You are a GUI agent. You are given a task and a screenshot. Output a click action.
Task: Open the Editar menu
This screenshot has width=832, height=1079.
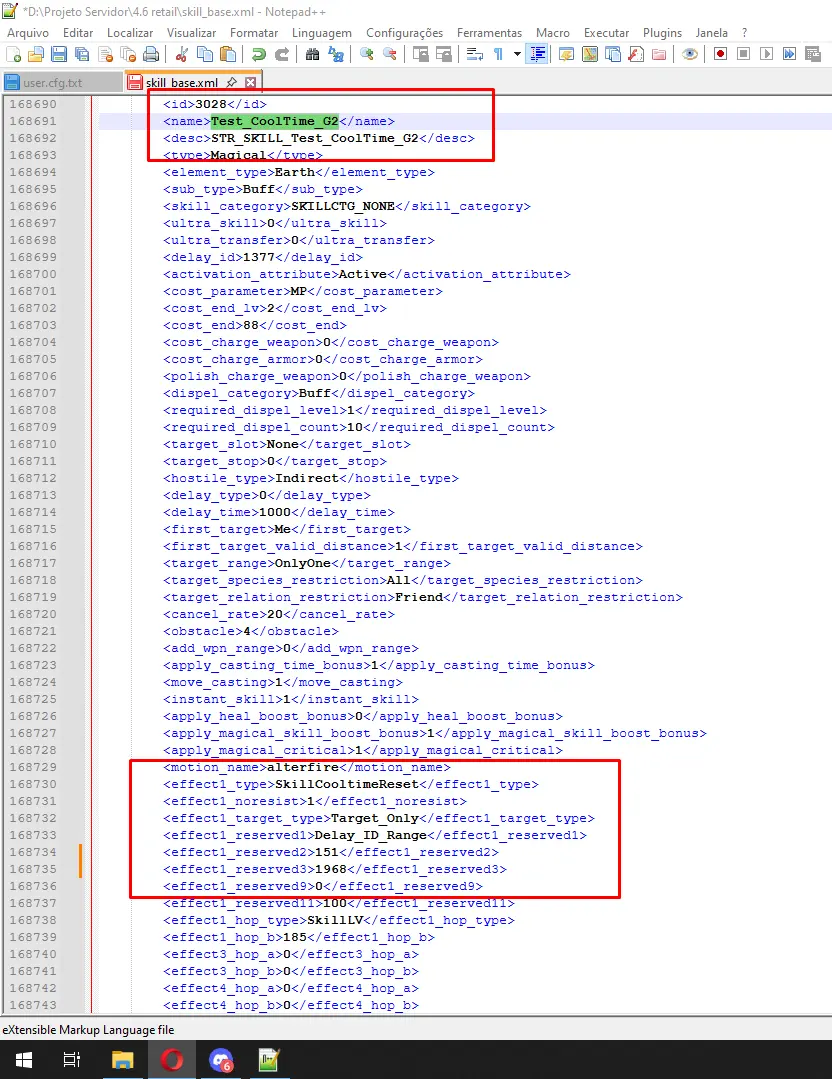tap(78, 32)
